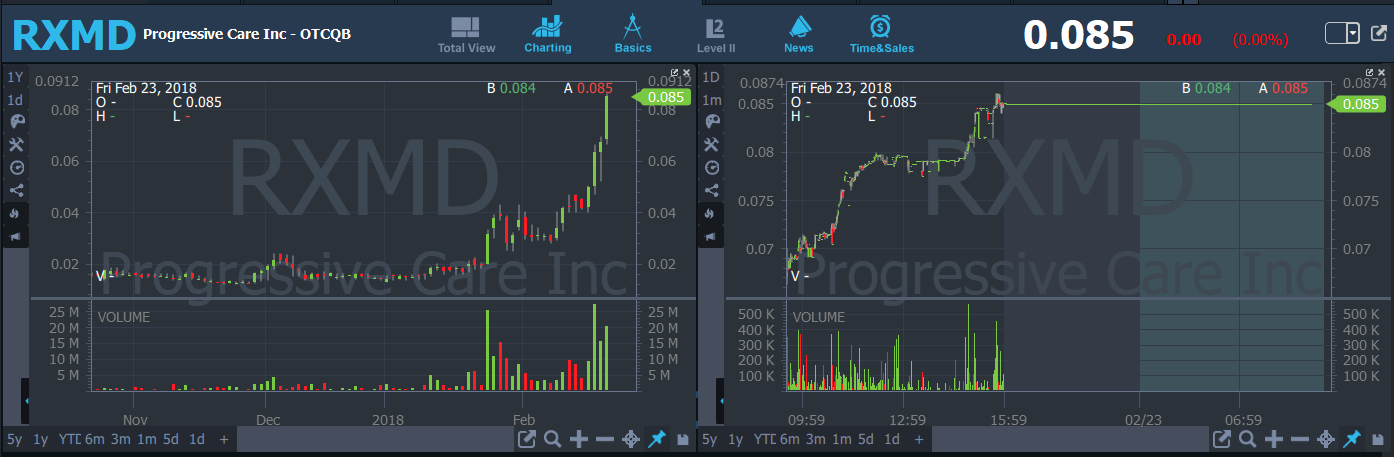Select 3m range on left chart
Image resolution: width=1394 pixels, height=457 pixels.
(x=120, y=439)
